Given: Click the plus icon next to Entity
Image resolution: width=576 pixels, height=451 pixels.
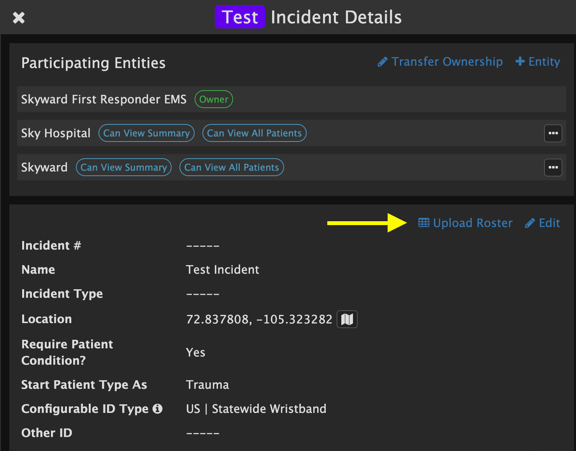Looking at the screenshot, I should 520,61.
